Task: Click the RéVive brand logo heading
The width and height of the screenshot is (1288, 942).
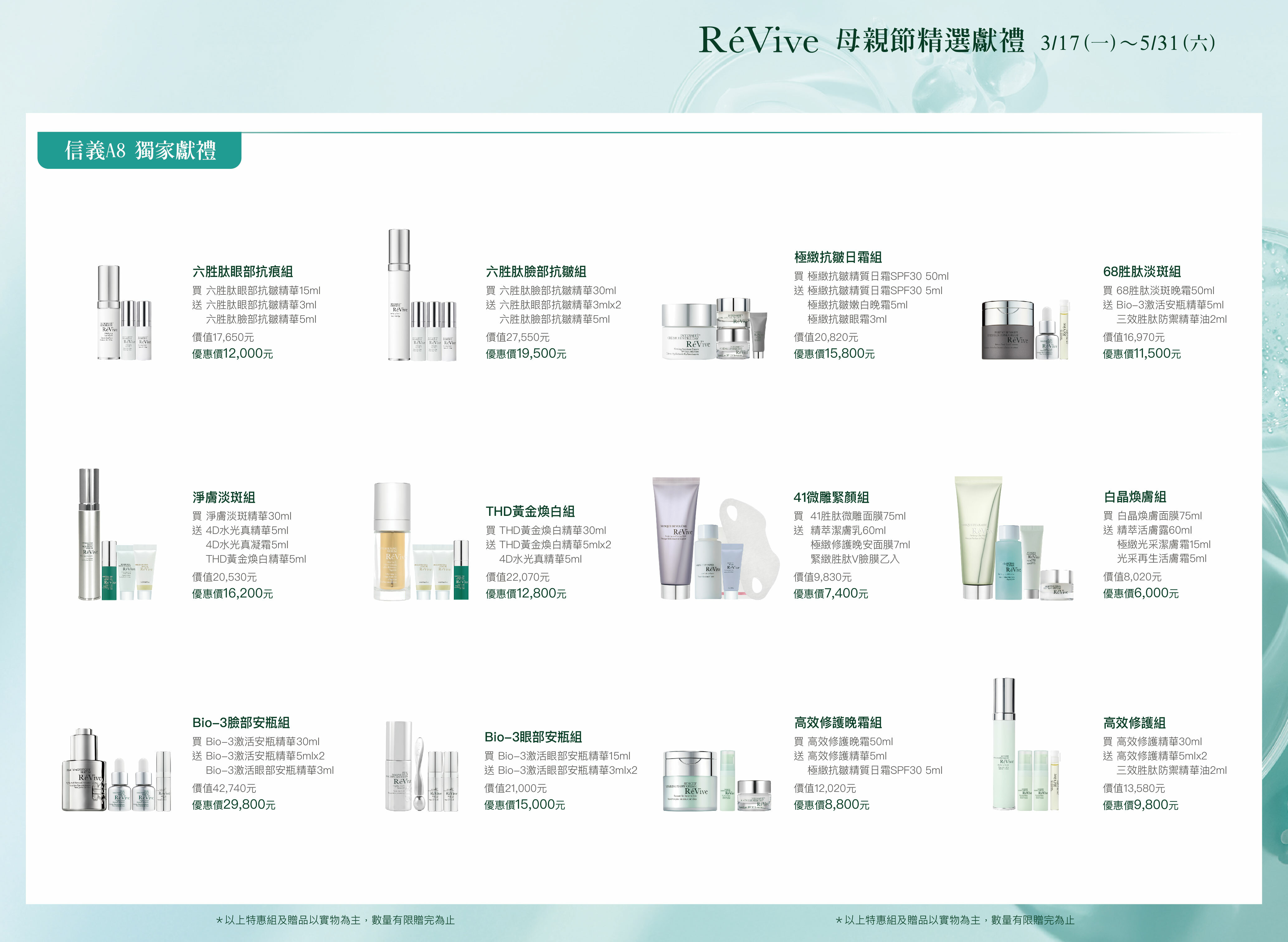Action: 758,40
